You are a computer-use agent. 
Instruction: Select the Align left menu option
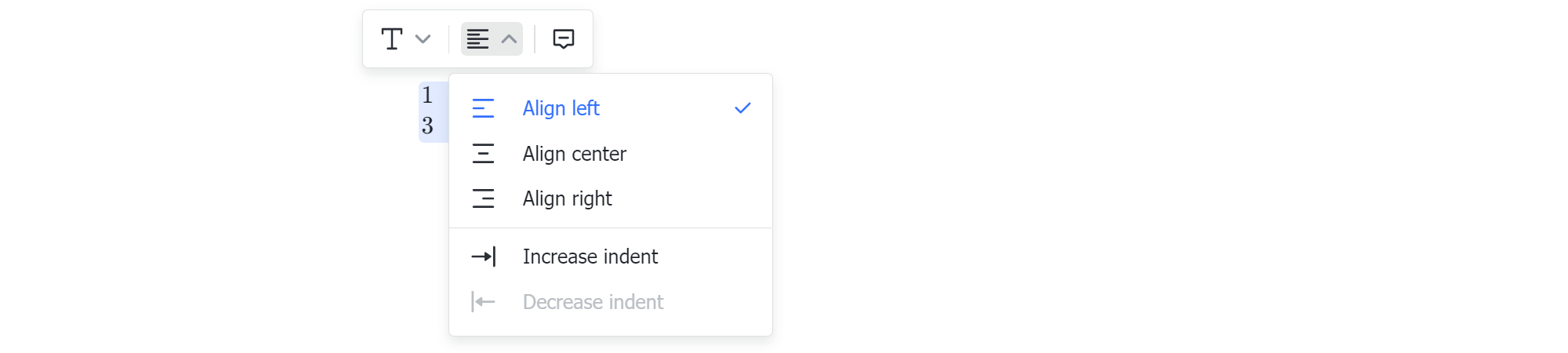(611, 108)
